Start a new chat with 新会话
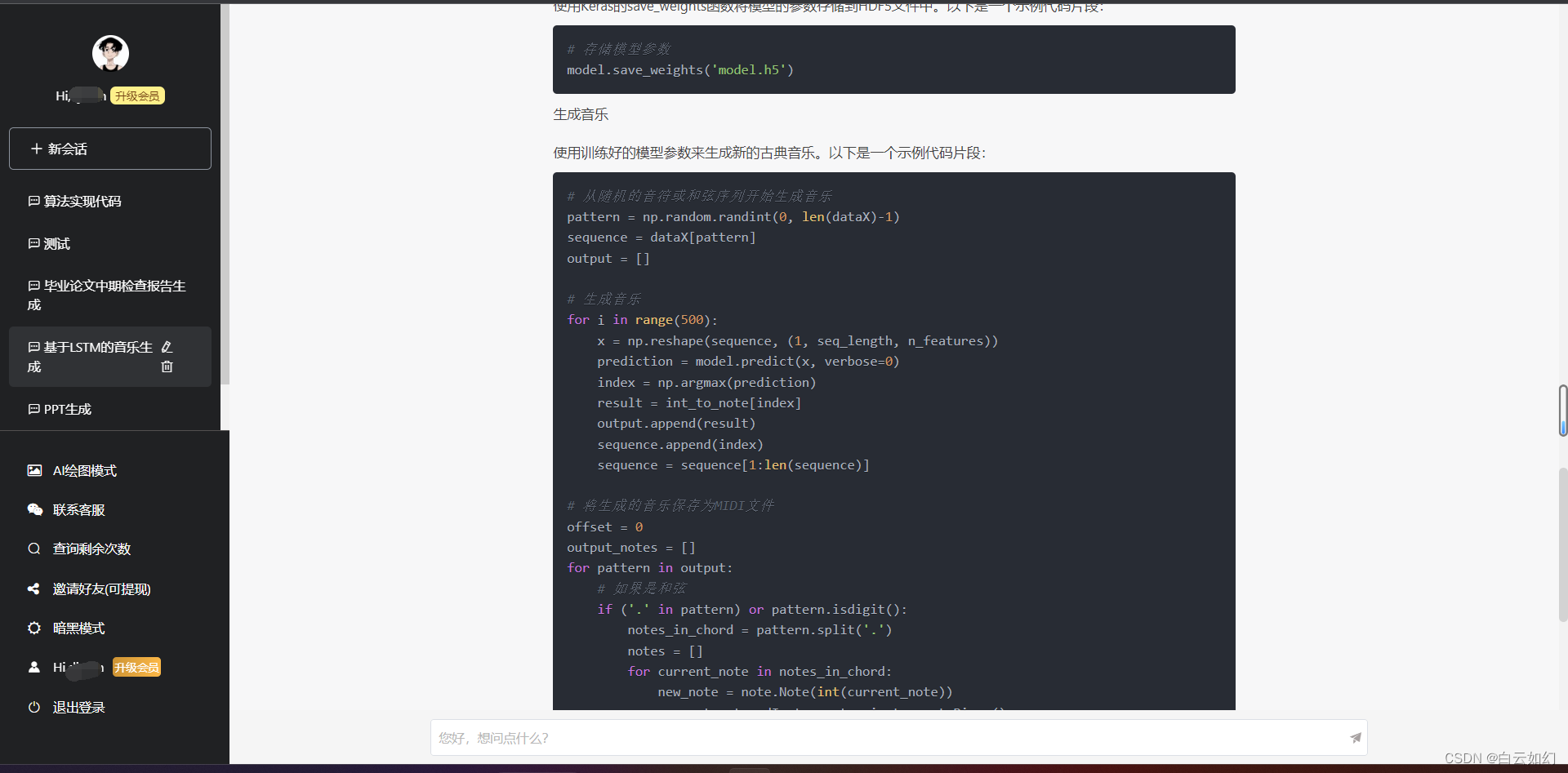The image size is (1568, 773). click(110, 149)
